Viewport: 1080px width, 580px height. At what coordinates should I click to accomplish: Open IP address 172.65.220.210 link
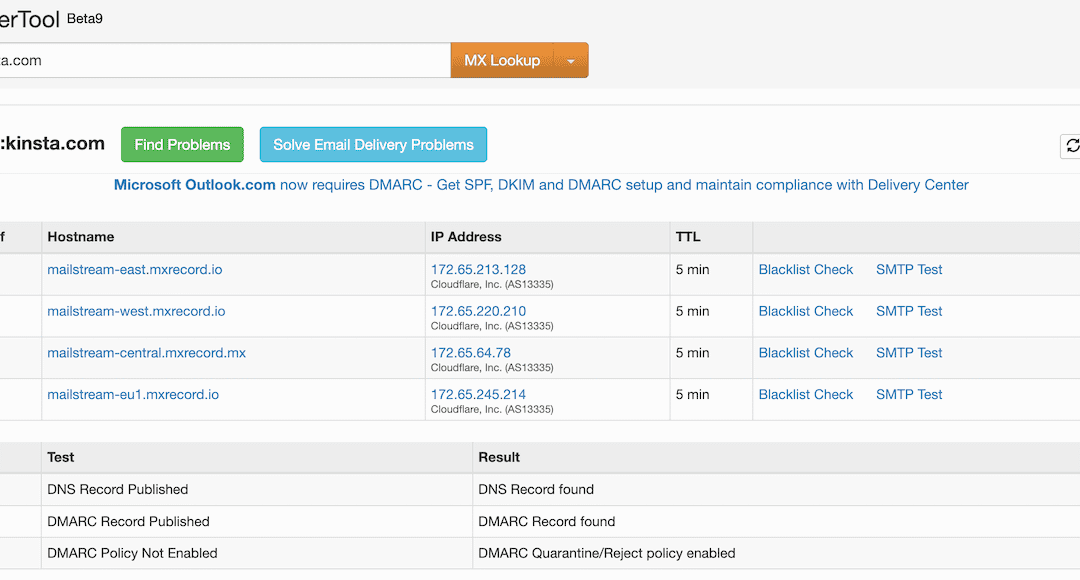click(478, 311)
